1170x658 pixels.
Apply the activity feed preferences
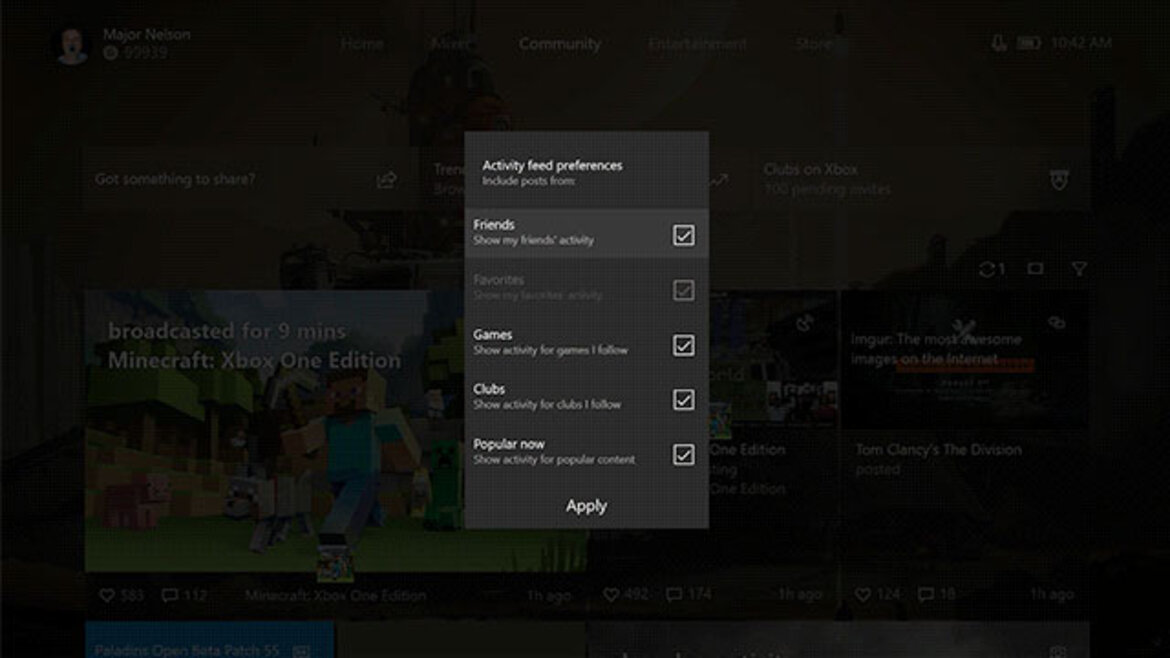pos(586,506)
